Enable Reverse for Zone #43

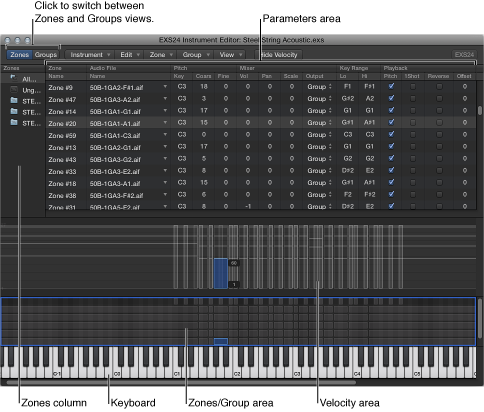point(439,159)
